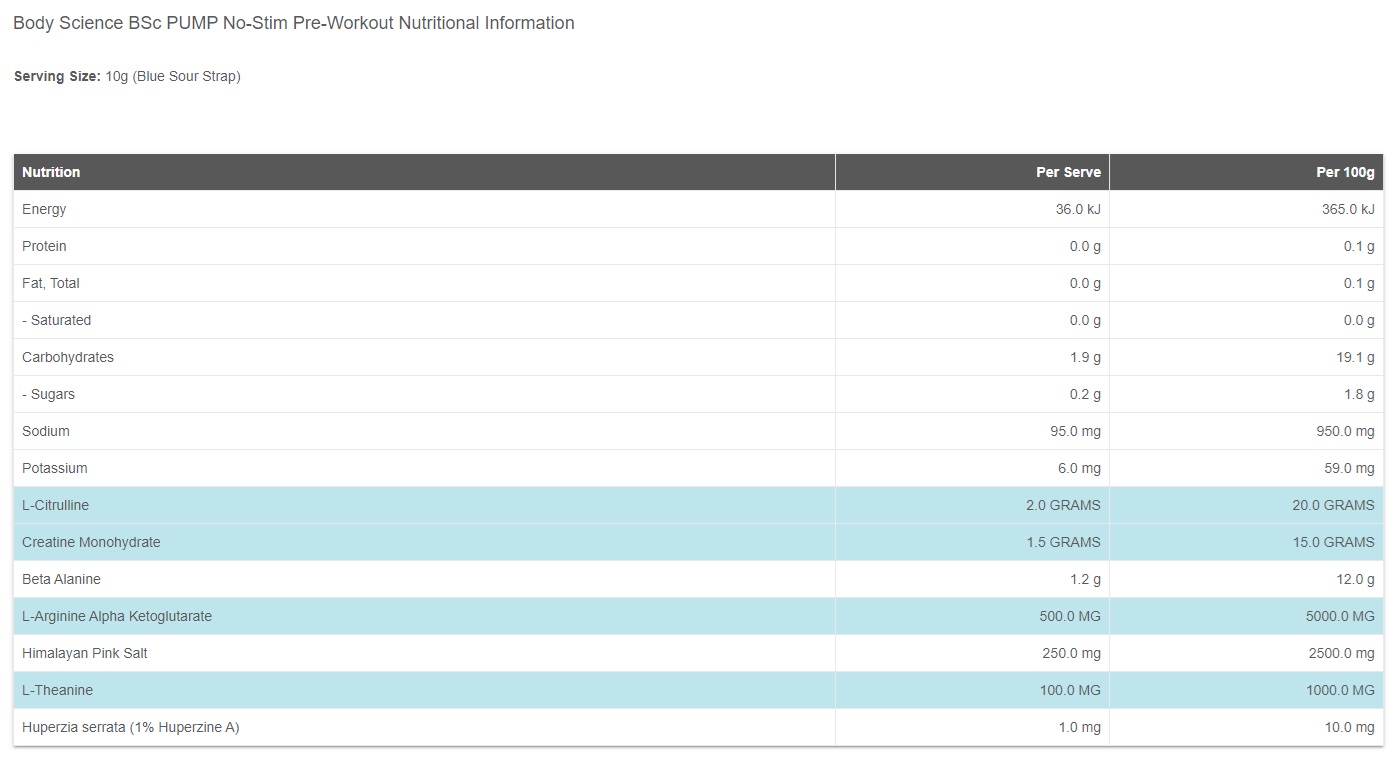
Task: Click the 1.2 g Beta Alanine value
Action: coord(1085,579)
